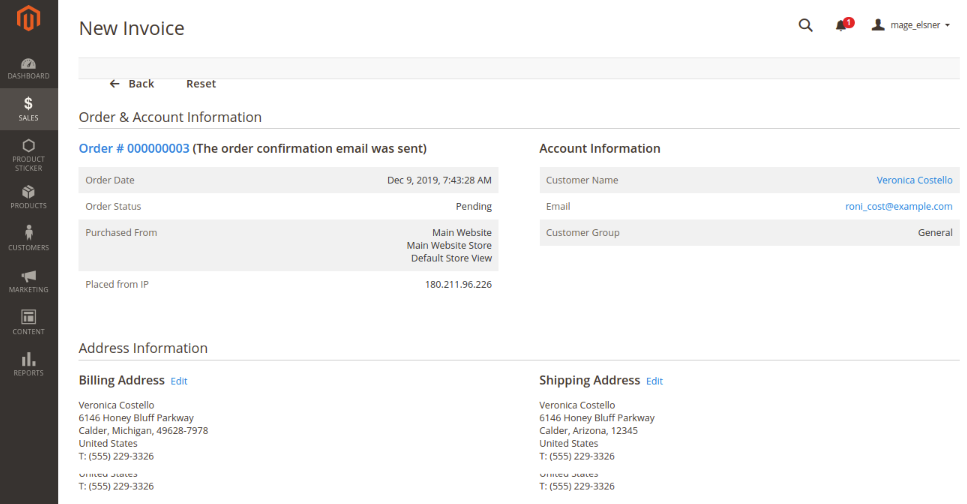Open Product Sticker sidebar icon
The image size is (967, 504).
pos(28,155)
